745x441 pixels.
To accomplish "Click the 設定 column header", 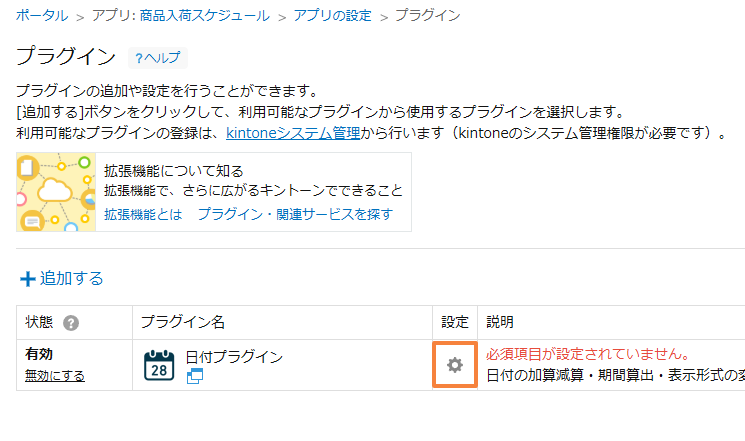I will coord(455,322).
